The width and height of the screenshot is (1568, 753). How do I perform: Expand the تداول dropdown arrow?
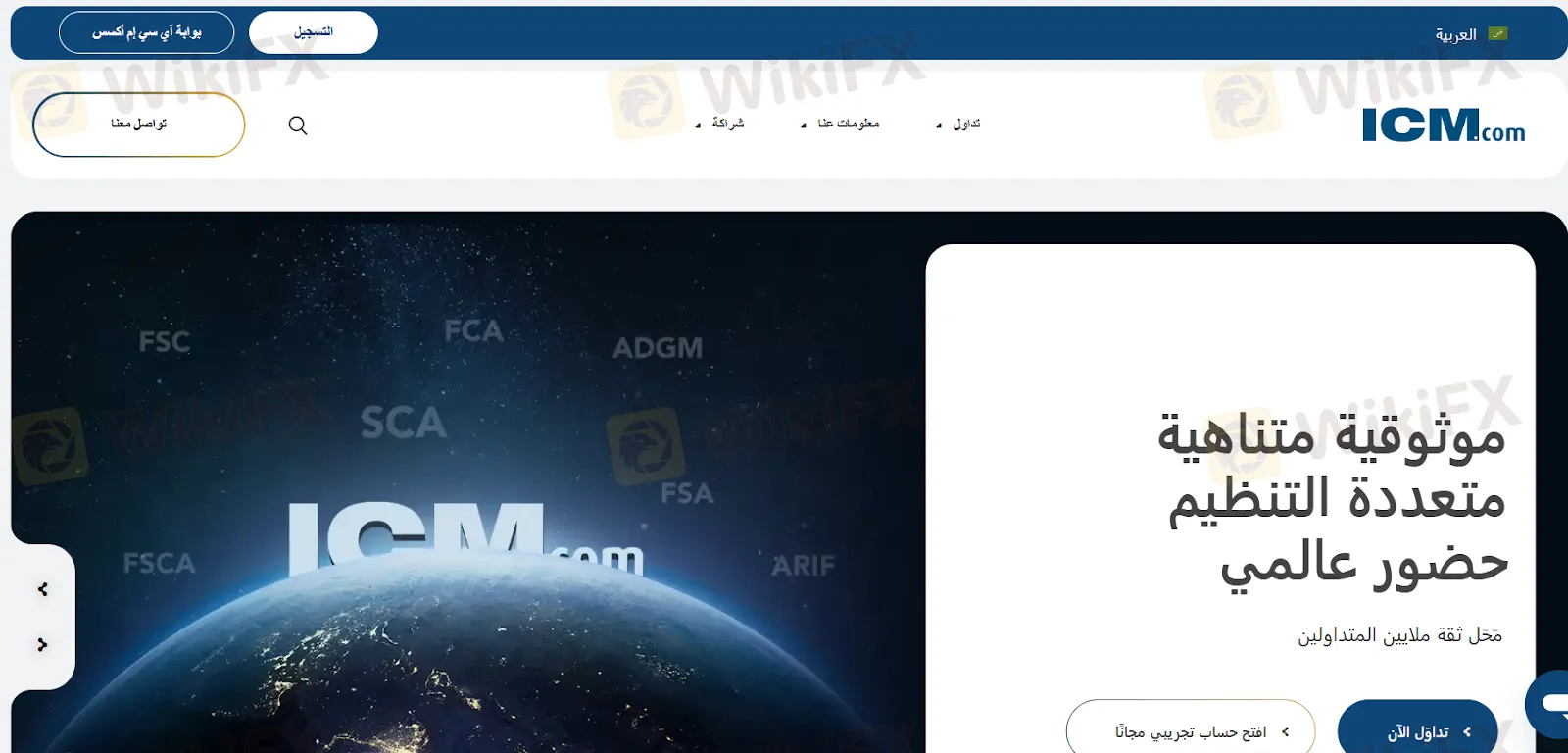tap(939, 125)
